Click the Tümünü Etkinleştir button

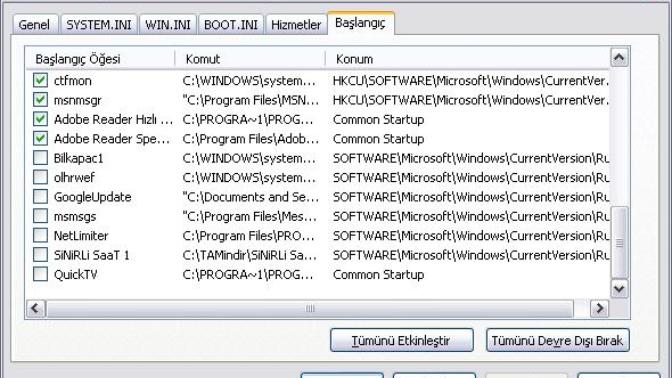402,340
